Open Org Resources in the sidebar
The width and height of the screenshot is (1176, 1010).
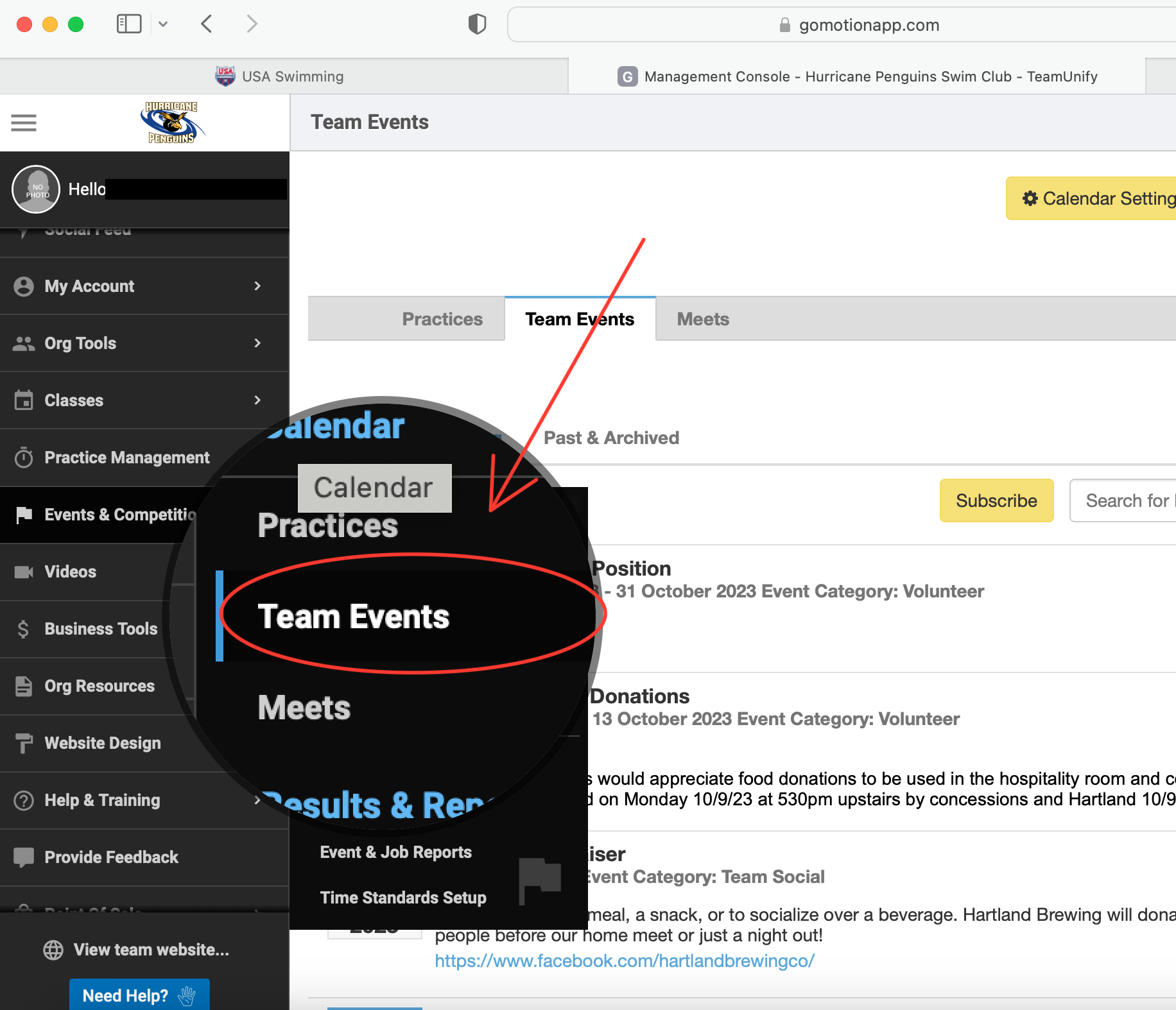click(99, 686)
